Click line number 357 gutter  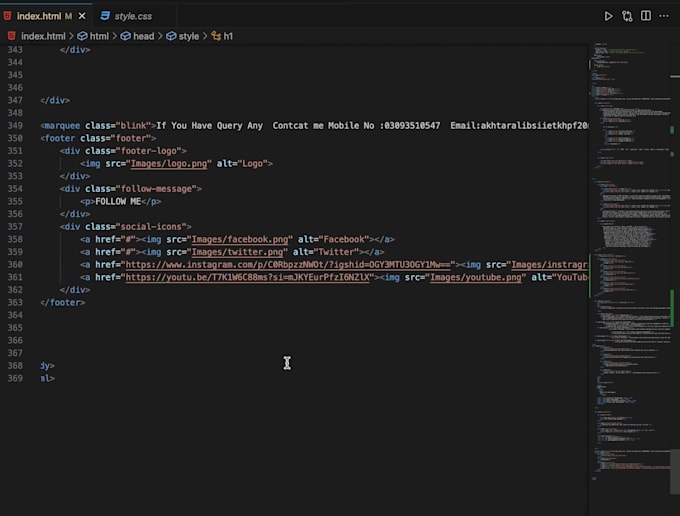click(x=15, y=227)
